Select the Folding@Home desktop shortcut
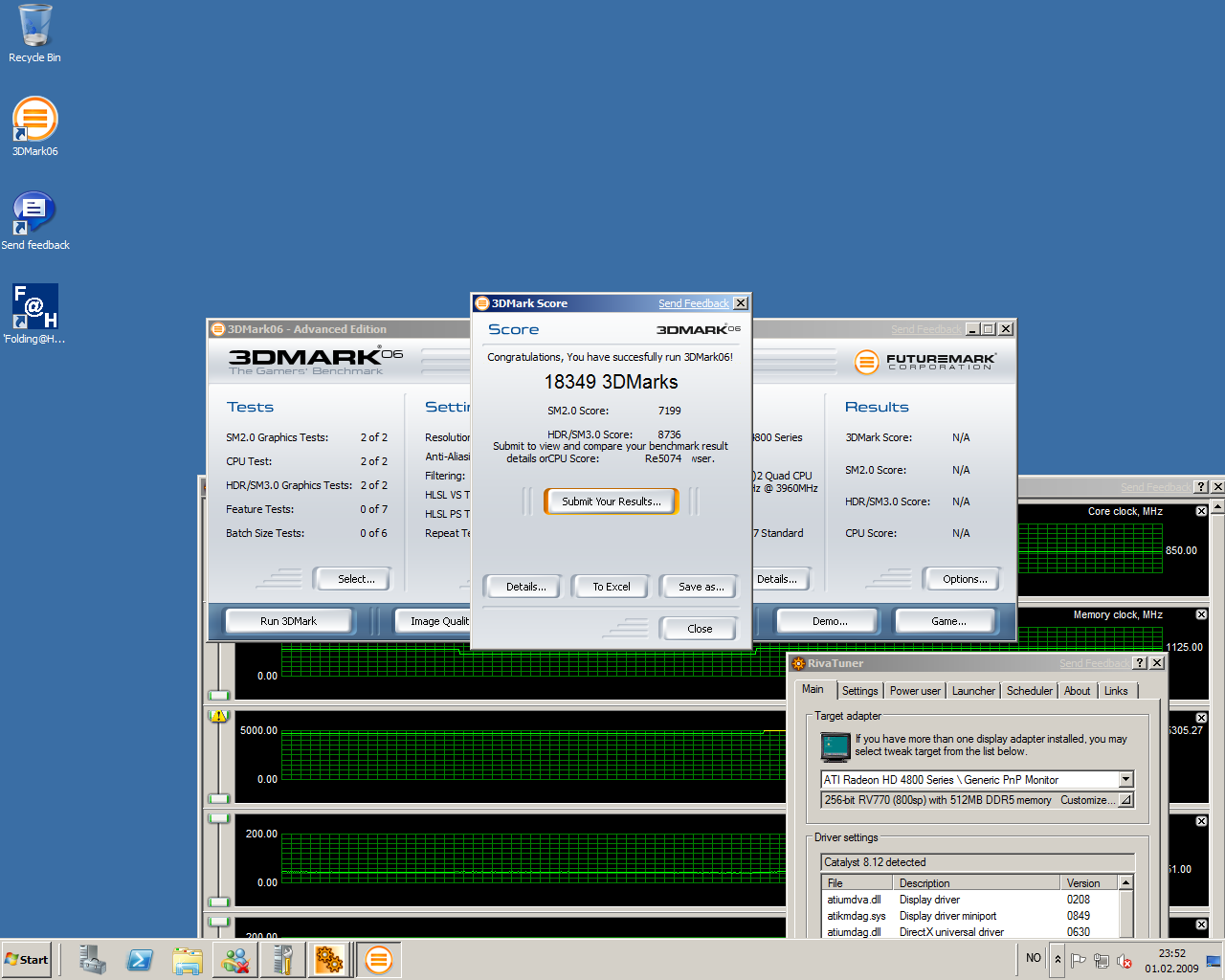The image size is (1225, 980). tap(34, 315)
